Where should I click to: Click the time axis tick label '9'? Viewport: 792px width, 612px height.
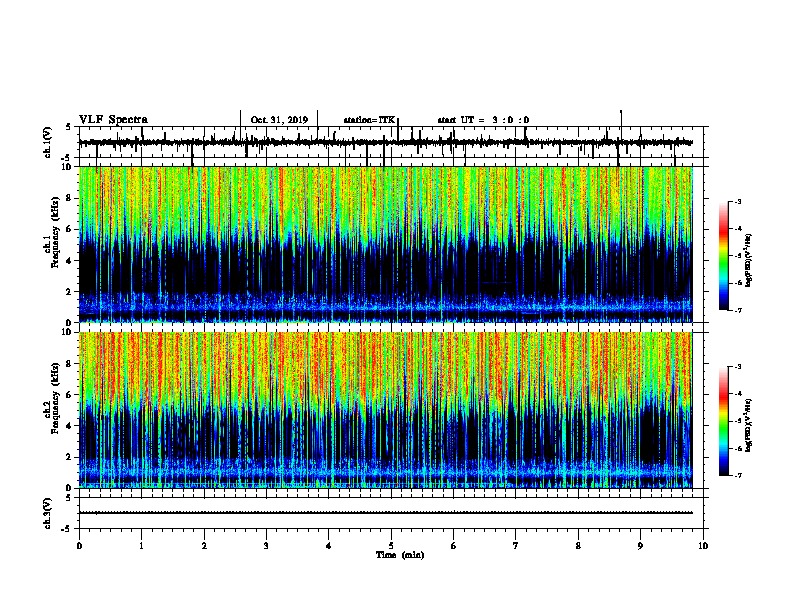[640, 546]
